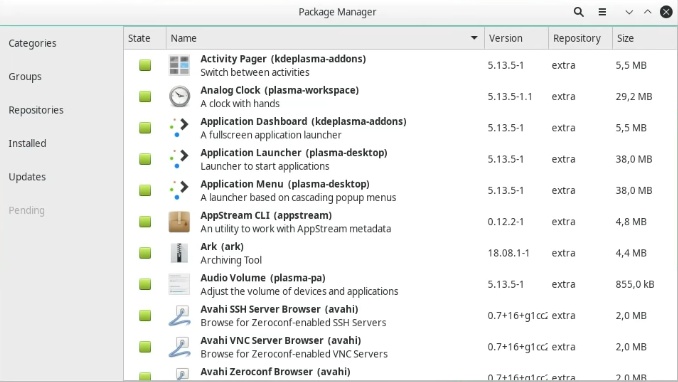The image size is (678, 382).
Task: Click 'A clock with hands' description
Action: click(x=240, y=103)
